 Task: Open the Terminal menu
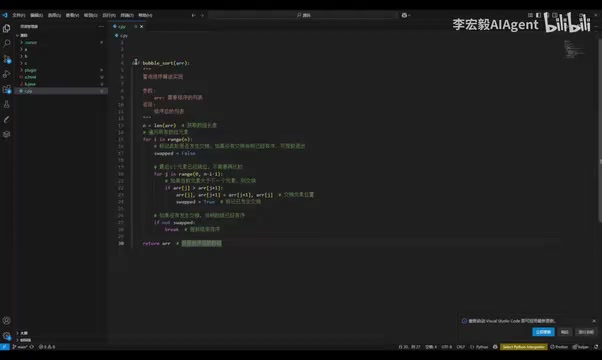pyautogui.click(x=127, y=15)
